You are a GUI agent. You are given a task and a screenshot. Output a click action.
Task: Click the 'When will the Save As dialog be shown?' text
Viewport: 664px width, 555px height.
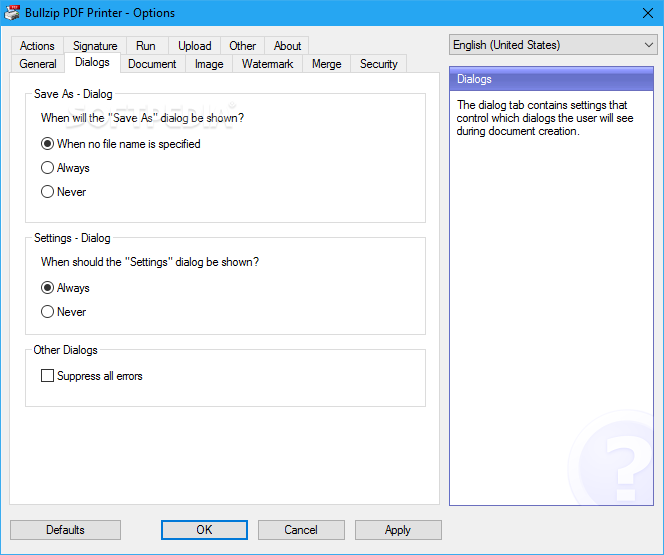coord(142,118)
